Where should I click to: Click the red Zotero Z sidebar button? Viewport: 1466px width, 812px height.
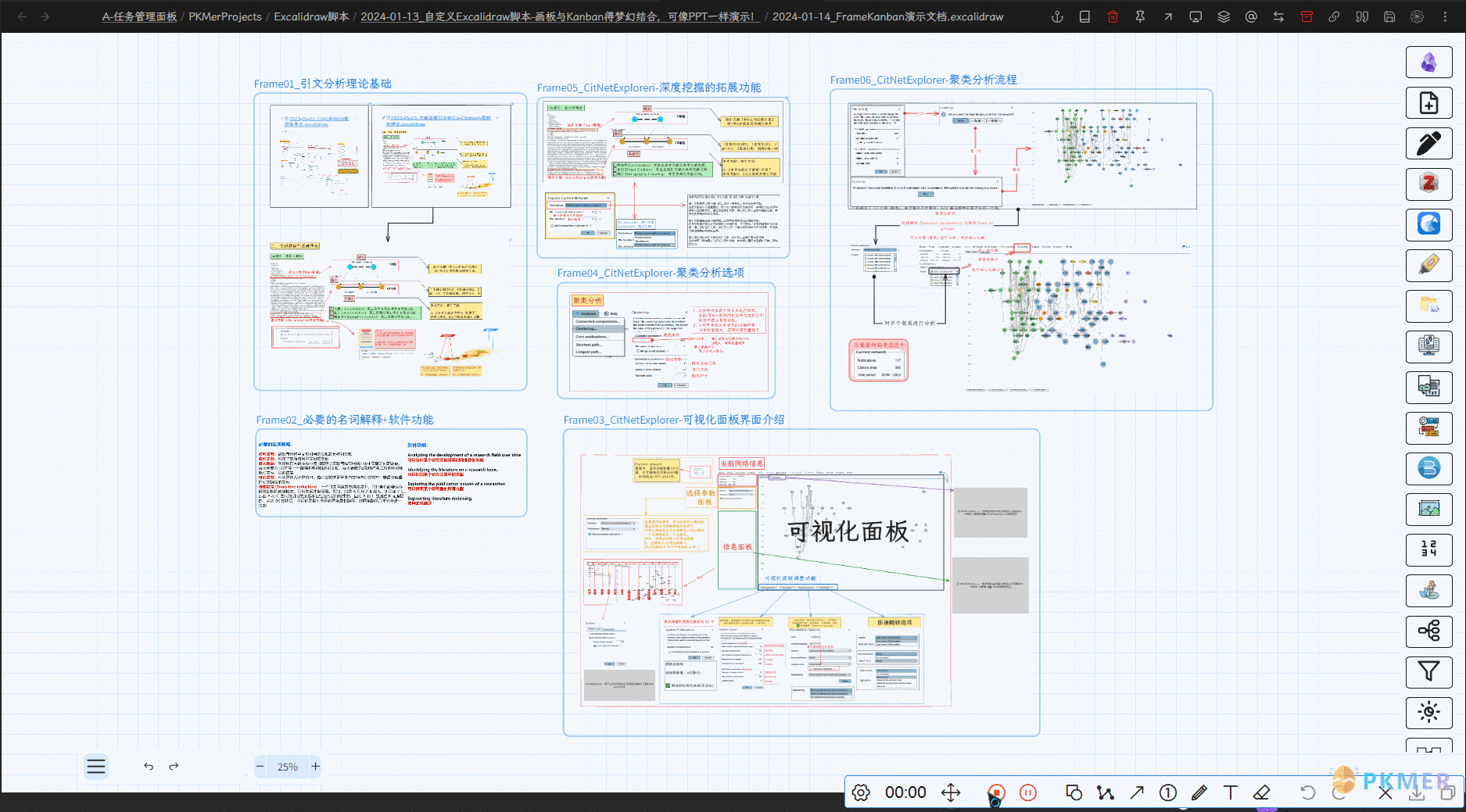coord(1429,184)
